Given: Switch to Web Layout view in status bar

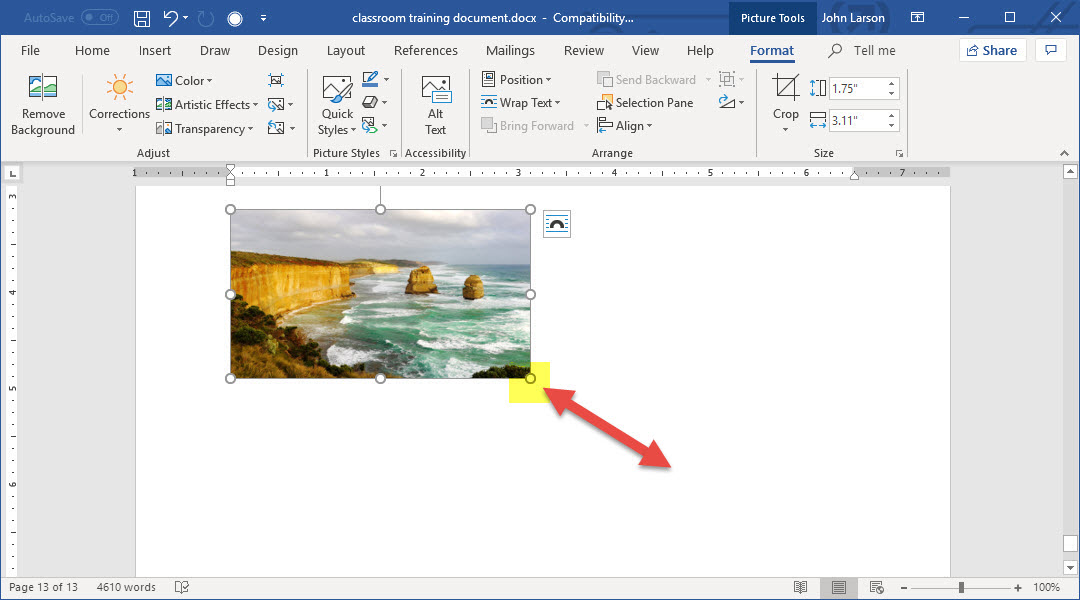Looking at the screenshot, I should 876,587.
